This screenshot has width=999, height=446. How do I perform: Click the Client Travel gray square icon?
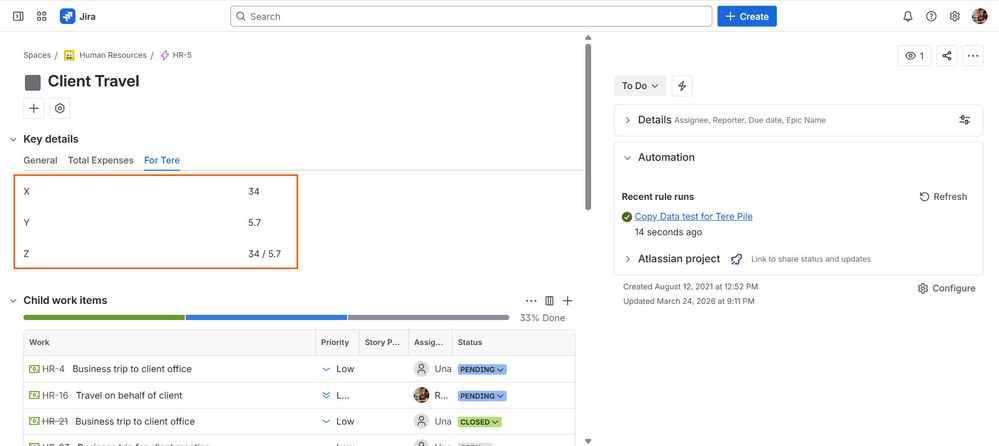(32, 82)
